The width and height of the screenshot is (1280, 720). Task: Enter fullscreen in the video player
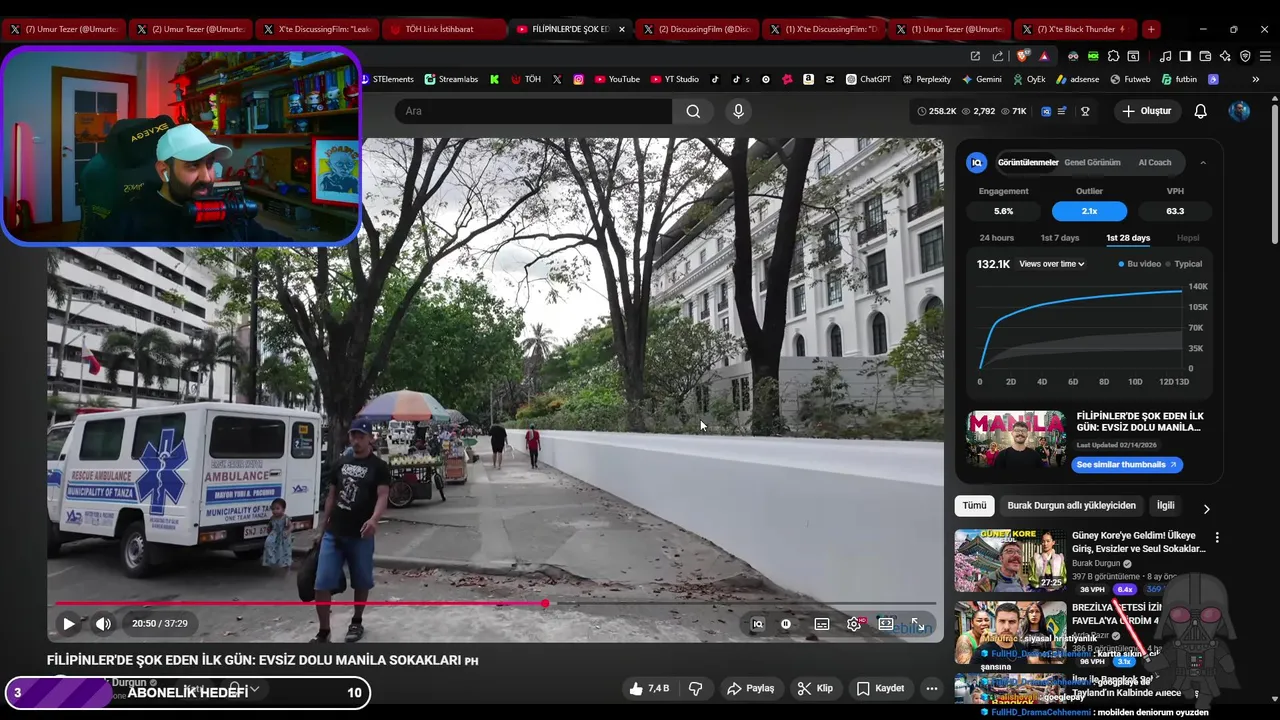[x=916, y=624]
